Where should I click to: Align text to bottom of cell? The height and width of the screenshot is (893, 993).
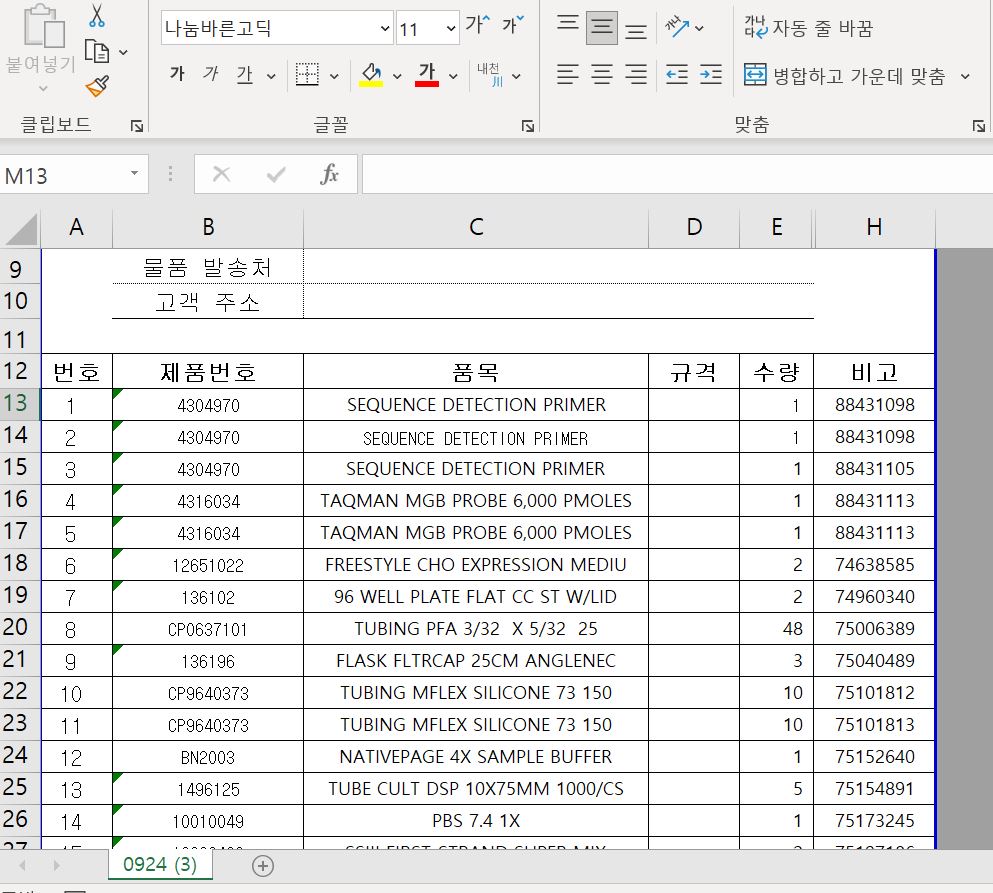(636, 29)
